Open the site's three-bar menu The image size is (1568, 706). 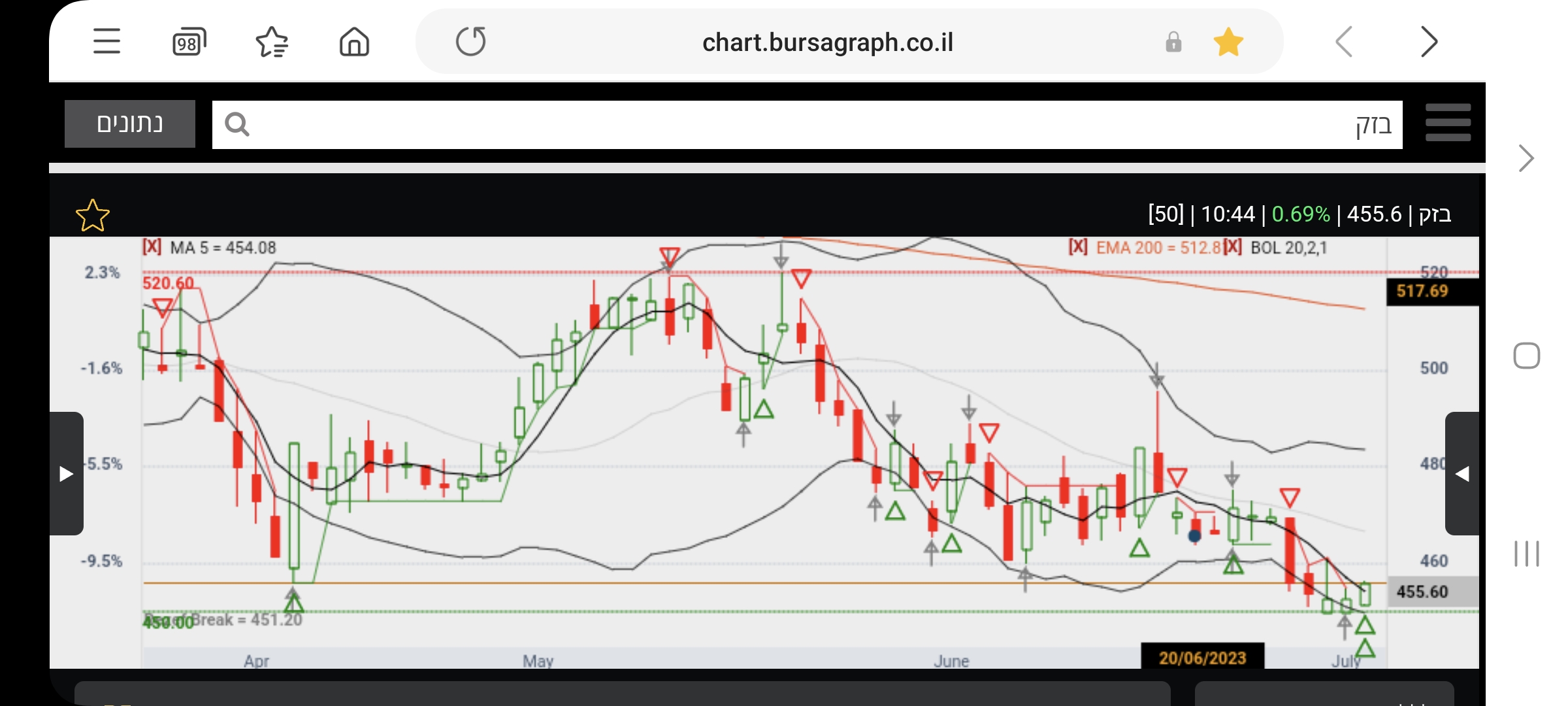pos(1448,123)
